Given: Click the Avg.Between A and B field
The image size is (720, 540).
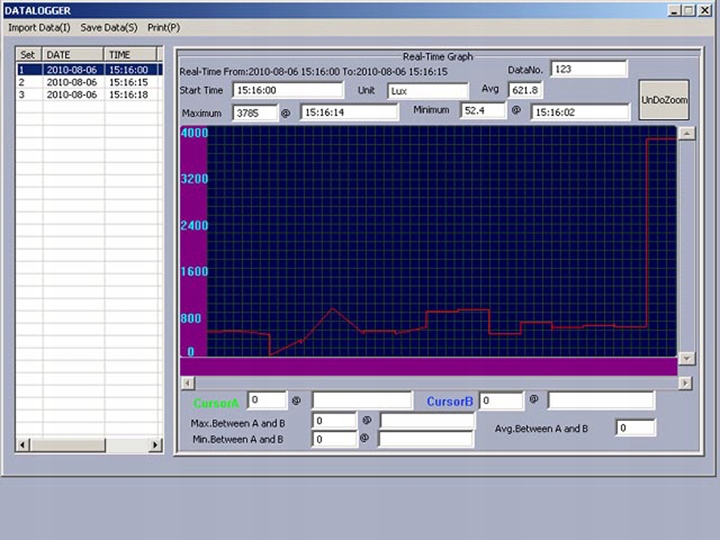Looking at the screenshot, I should click(x=635, y=428).
